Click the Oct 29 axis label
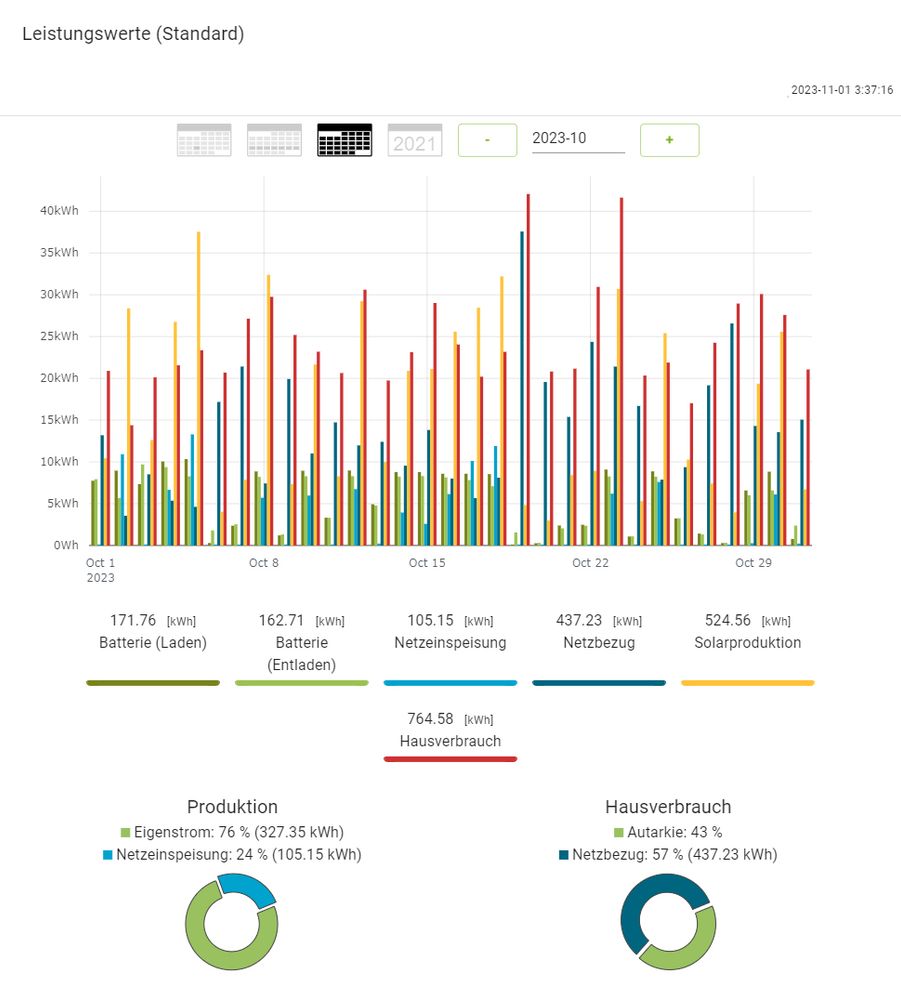901x1000 pixels. [753, 563]
